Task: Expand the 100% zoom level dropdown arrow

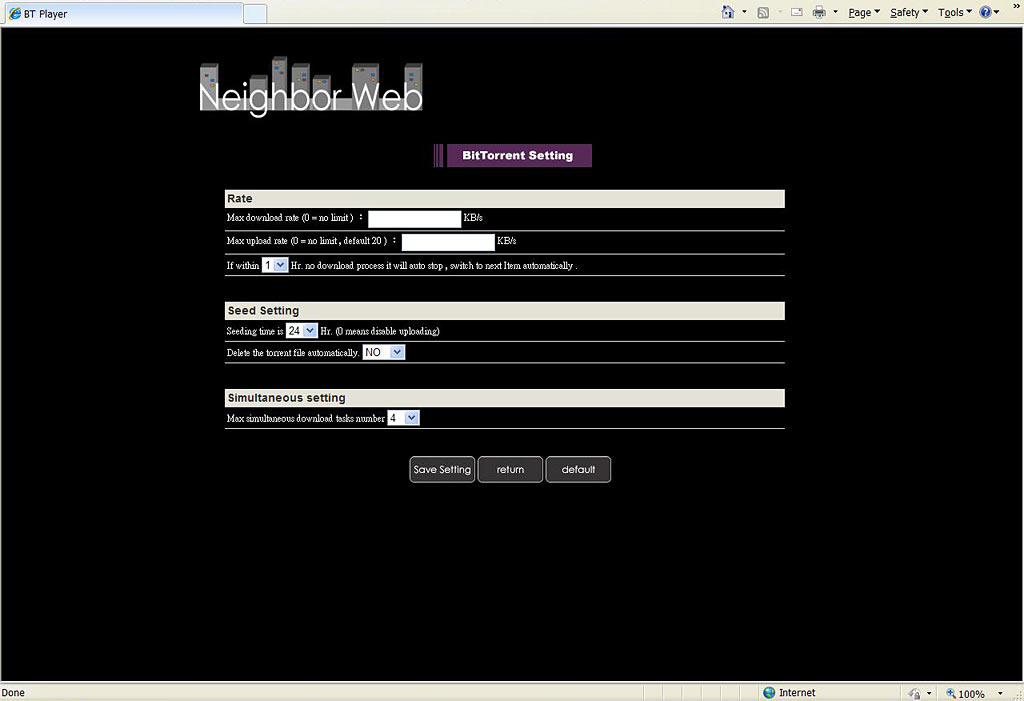Action: [1000, 693]
